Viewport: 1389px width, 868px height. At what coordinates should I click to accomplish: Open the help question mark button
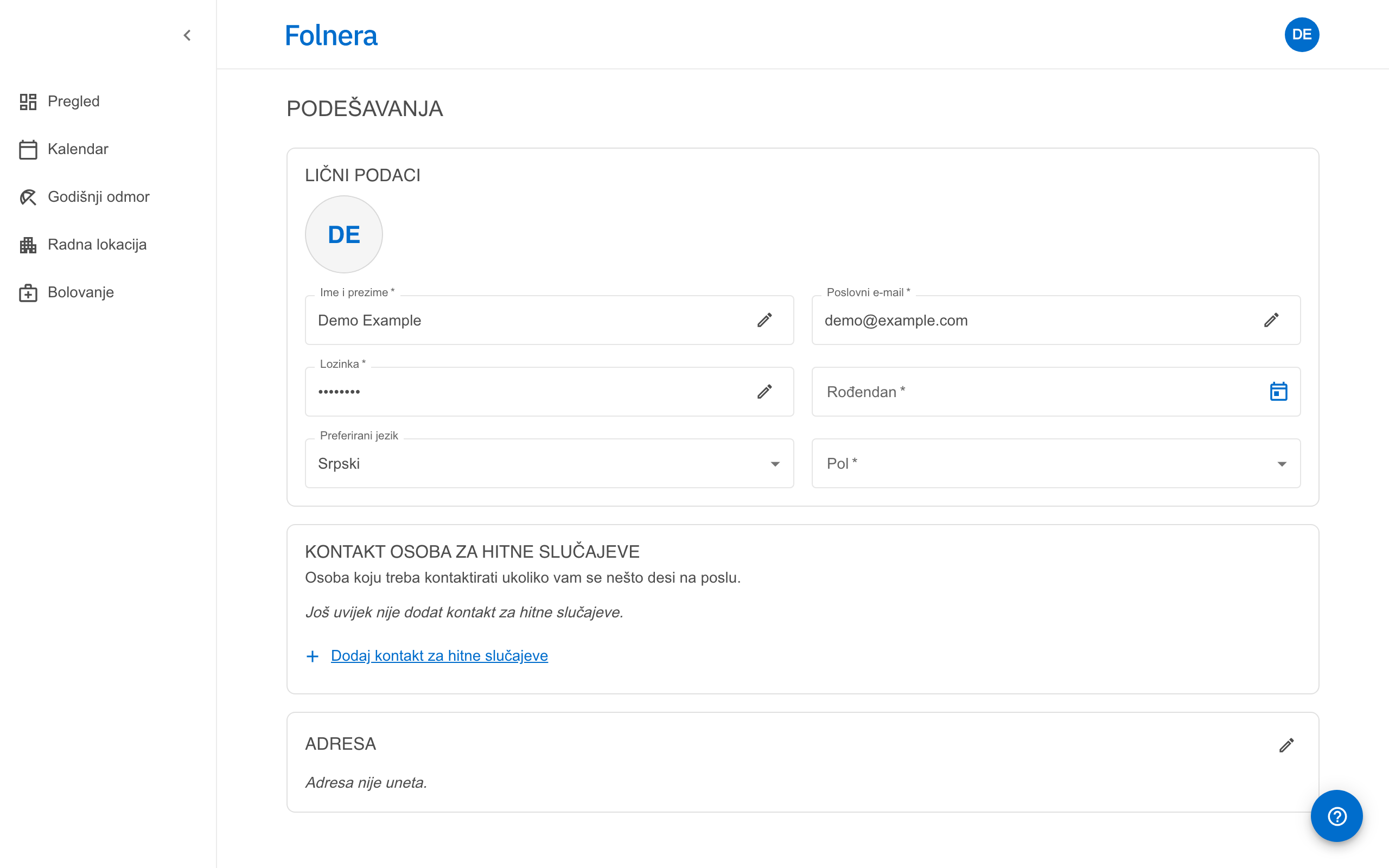(x=1337, y=816)
